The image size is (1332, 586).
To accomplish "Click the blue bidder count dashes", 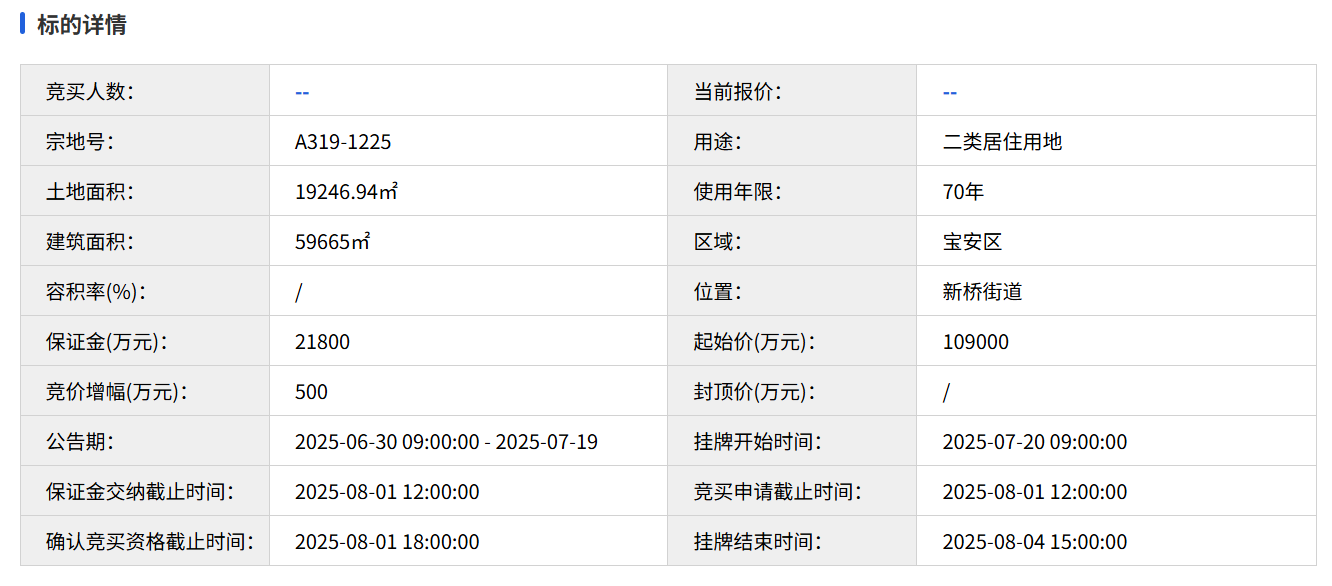I will tap(302, 92).
